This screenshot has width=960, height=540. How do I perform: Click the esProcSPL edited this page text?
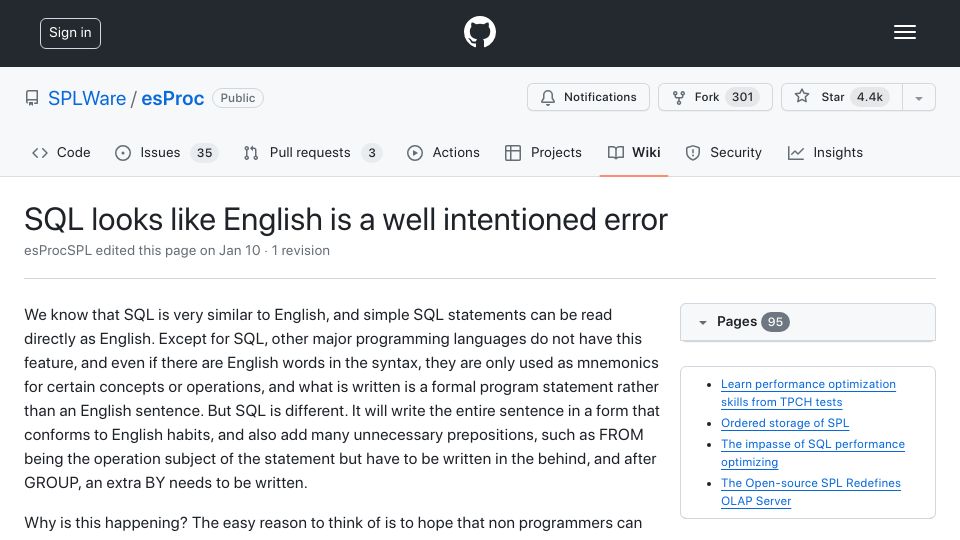[142, 250]
